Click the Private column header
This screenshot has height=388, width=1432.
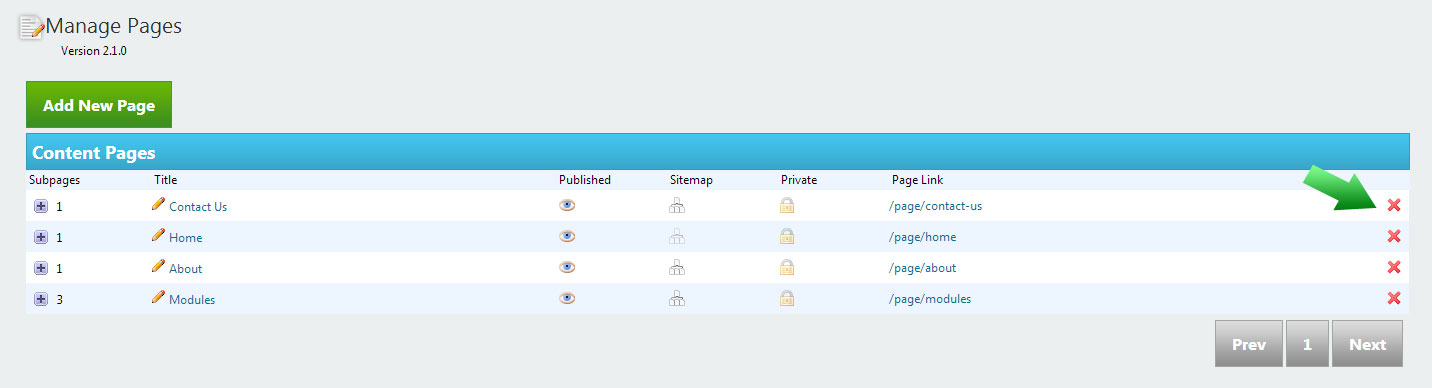pyautogui.click(x=799, y=180)
